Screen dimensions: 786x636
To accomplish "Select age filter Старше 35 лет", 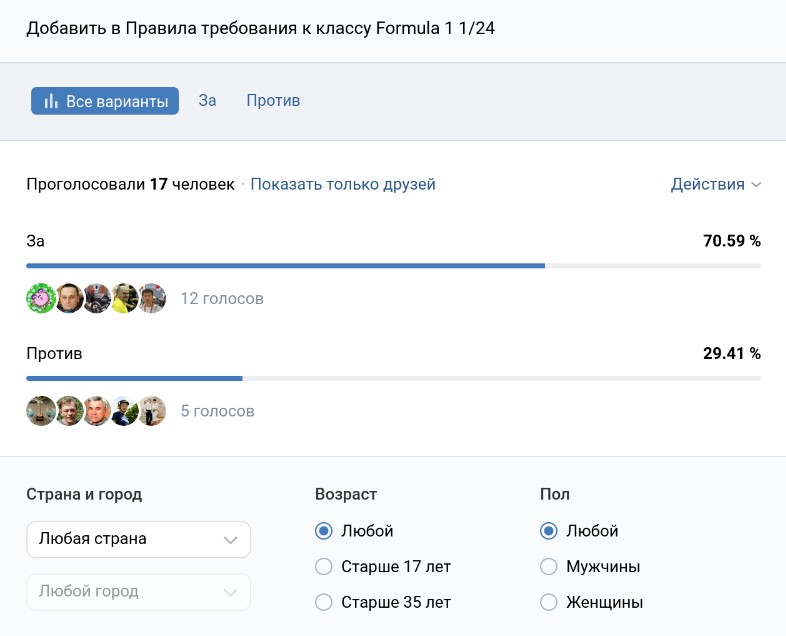I will click(324, 602).
